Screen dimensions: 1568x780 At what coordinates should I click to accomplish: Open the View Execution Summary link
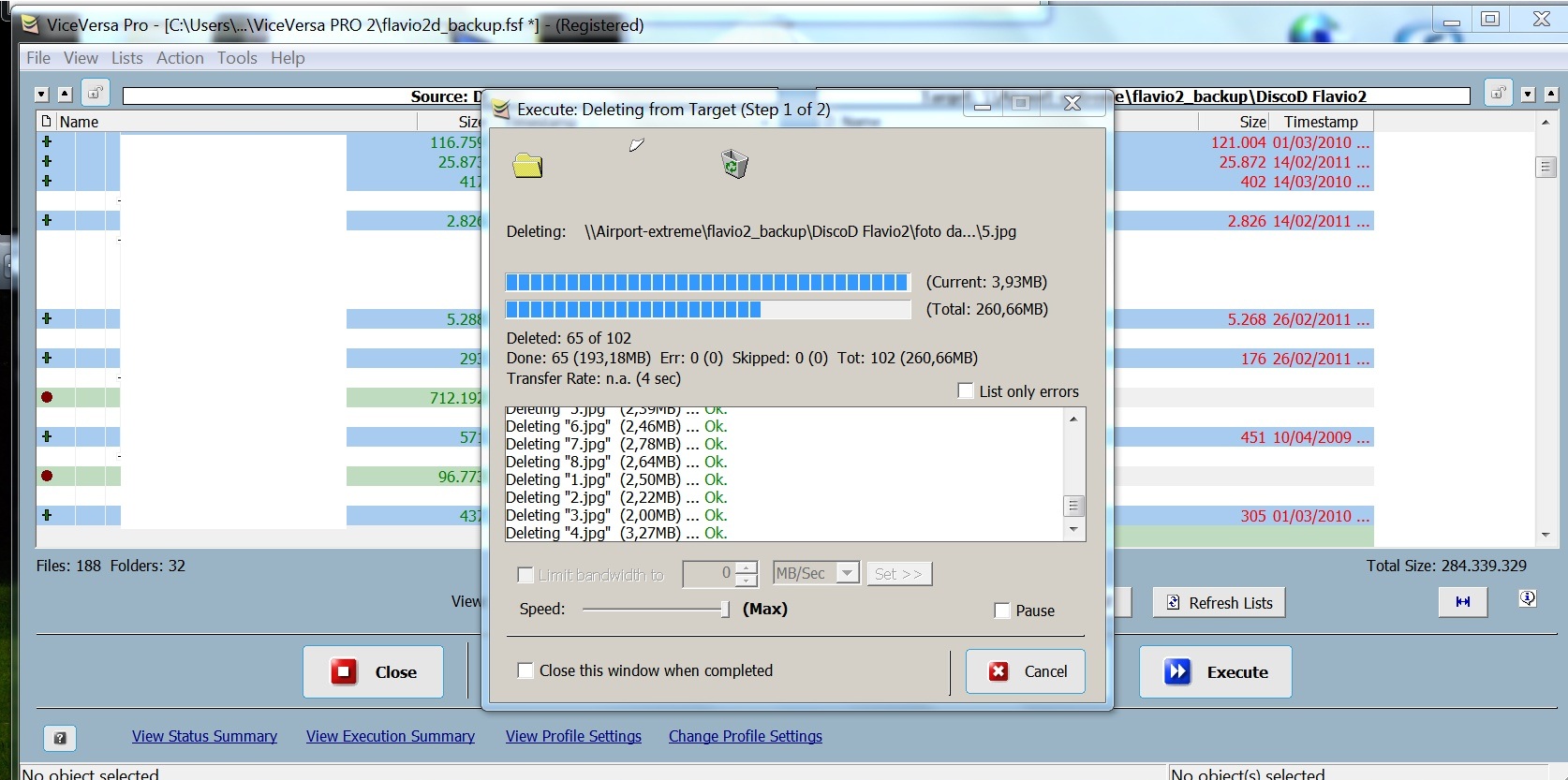[391, 737]
